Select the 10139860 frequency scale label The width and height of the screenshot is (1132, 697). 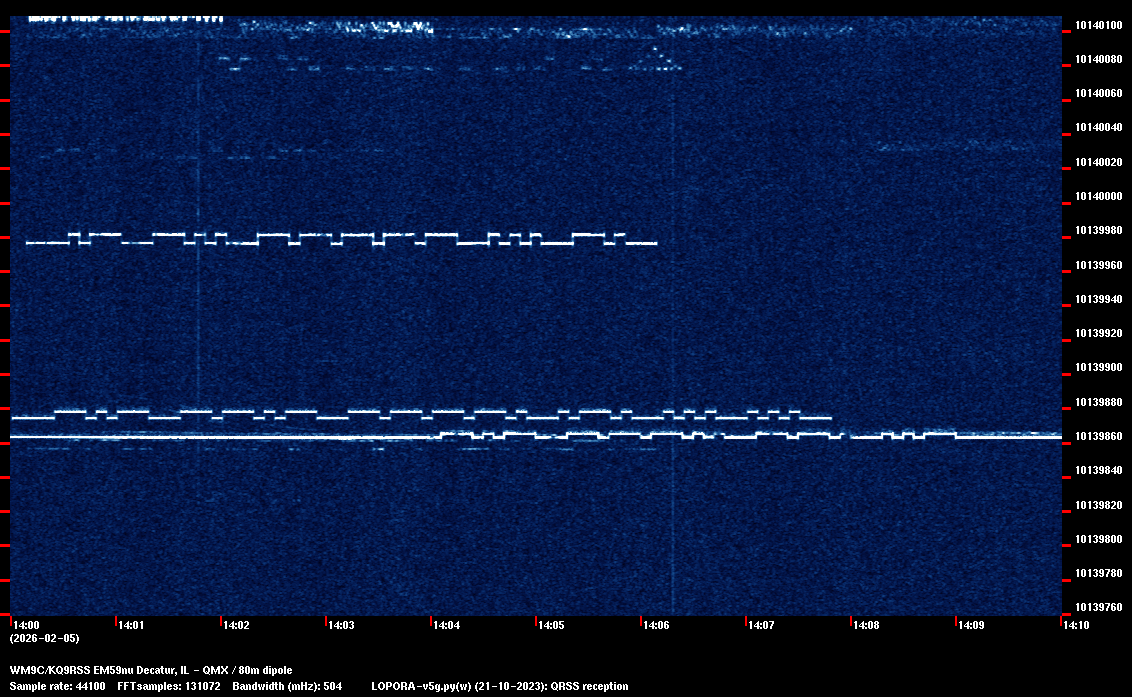pos(1097,437)
